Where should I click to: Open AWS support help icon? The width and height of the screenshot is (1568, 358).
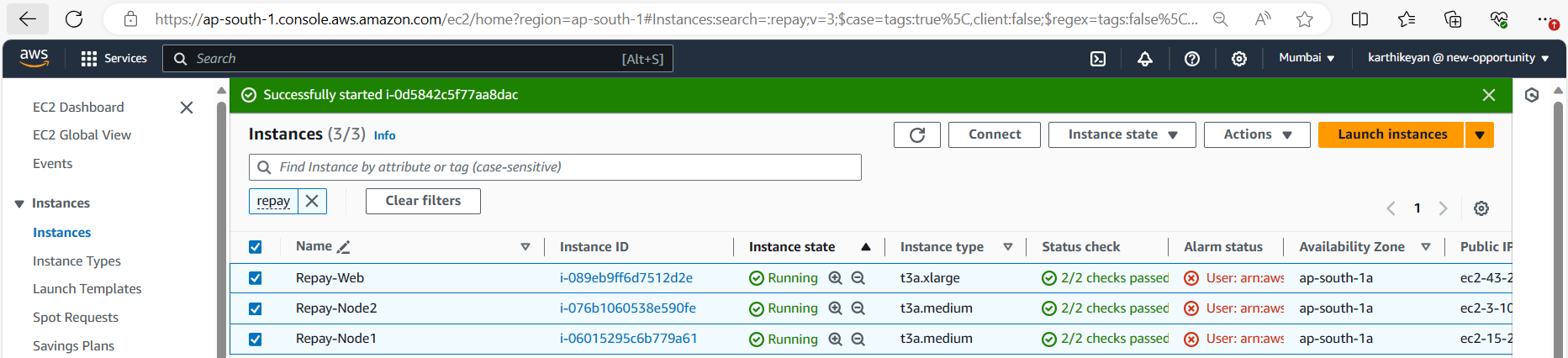[1192, 59]
